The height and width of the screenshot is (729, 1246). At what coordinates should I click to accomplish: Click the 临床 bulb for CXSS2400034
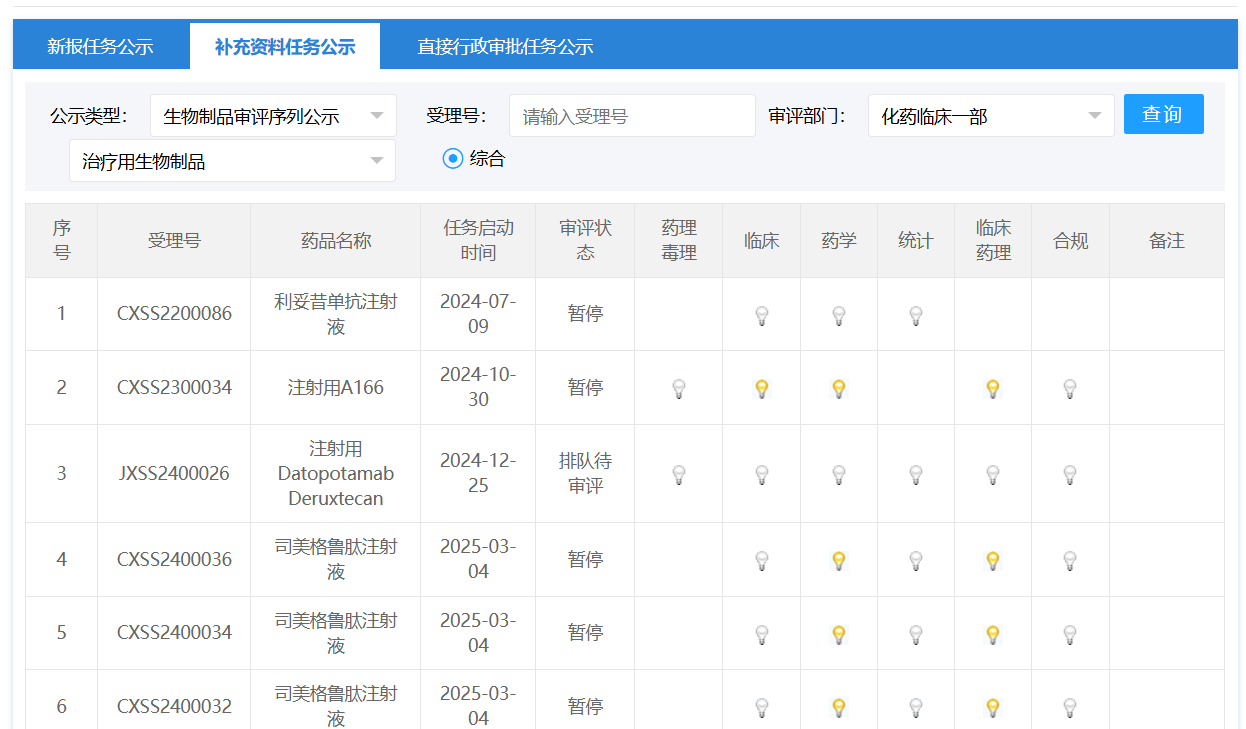click(x=762, y=634)
